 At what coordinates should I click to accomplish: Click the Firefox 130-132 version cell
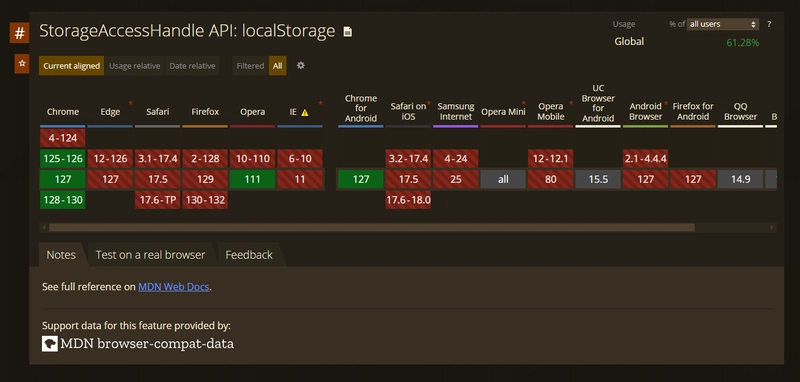click(205, 200)
